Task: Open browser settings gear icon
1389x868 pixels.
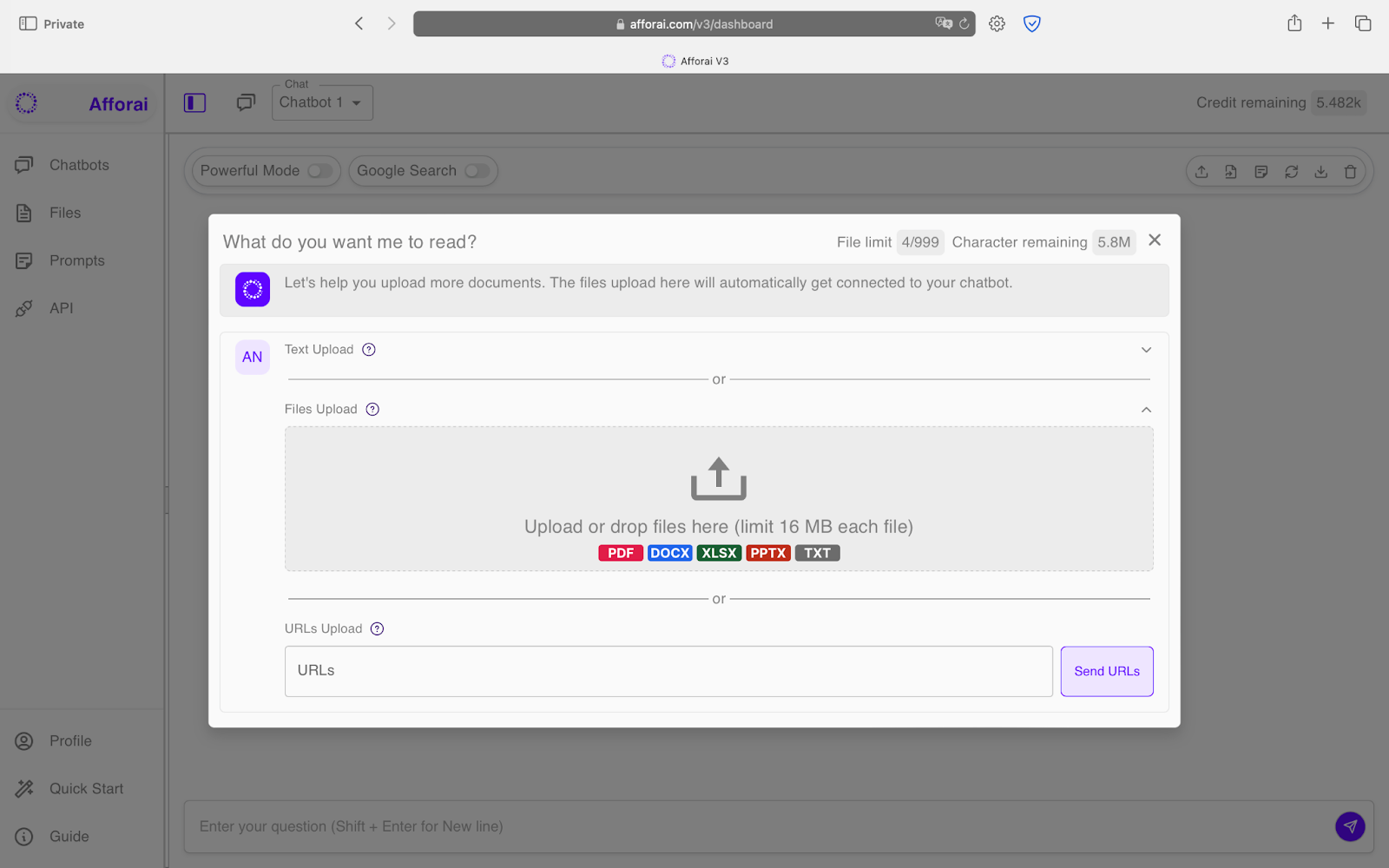Action: (997, 24)
